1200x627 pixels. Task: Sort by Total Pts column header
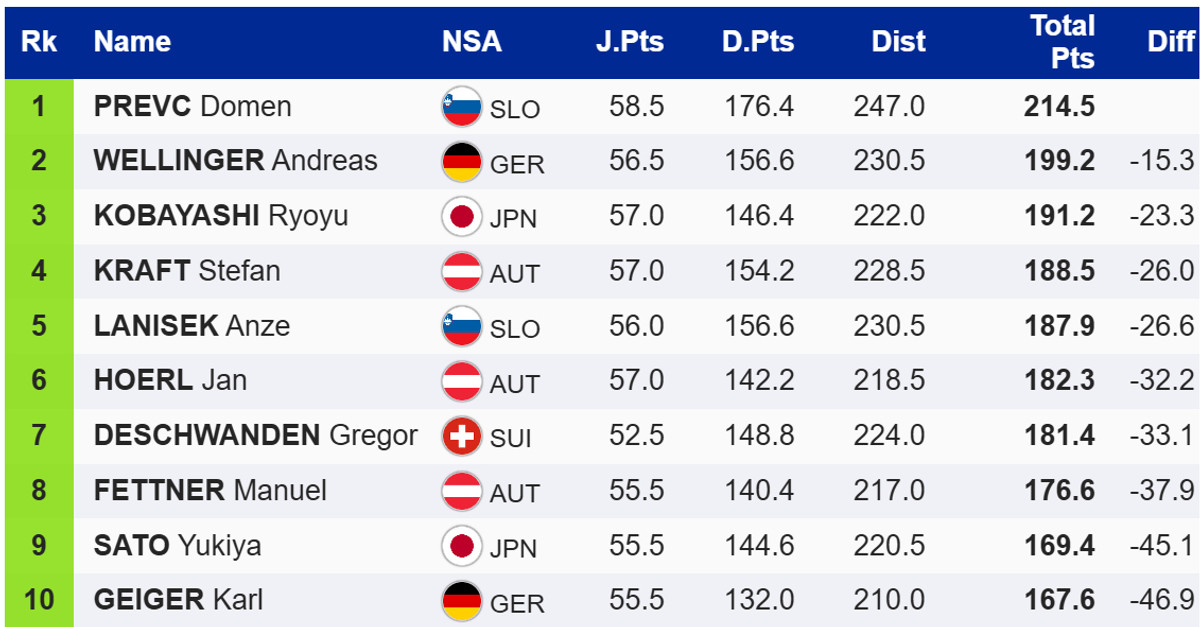pos(1062,42)
